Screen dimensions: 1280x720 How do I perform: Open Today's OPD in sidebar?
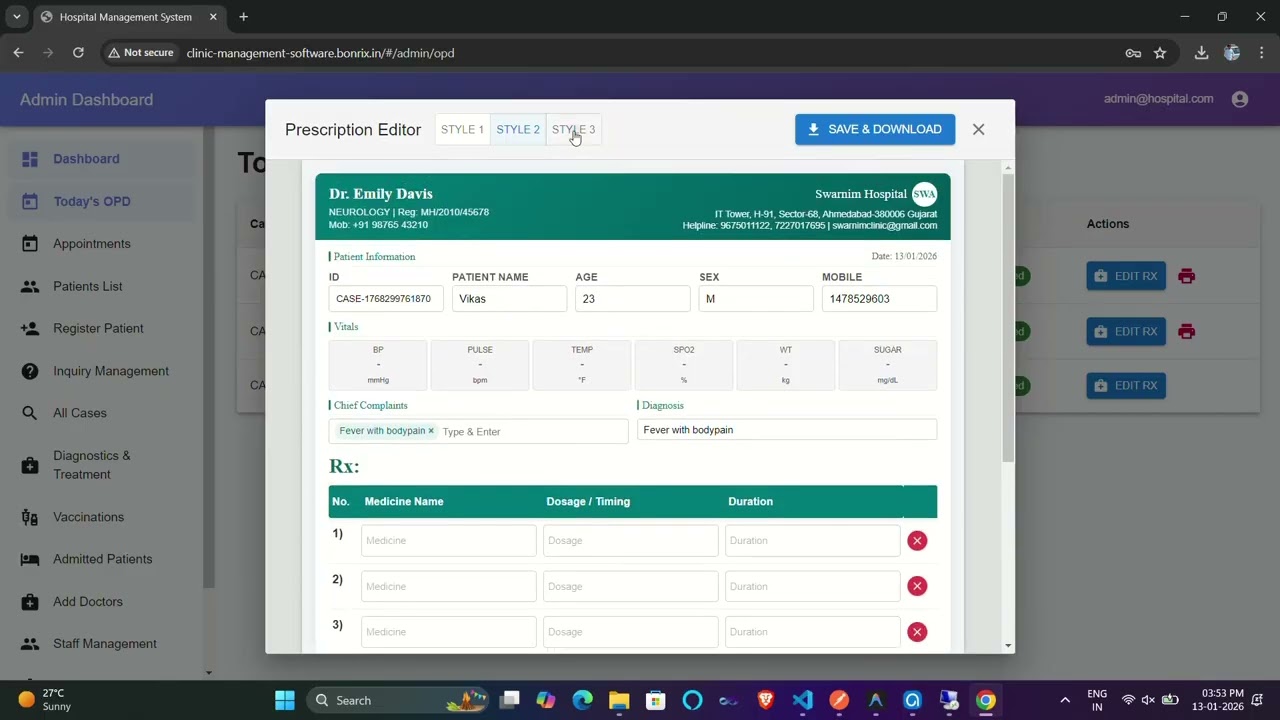click(x=100, y=201)
